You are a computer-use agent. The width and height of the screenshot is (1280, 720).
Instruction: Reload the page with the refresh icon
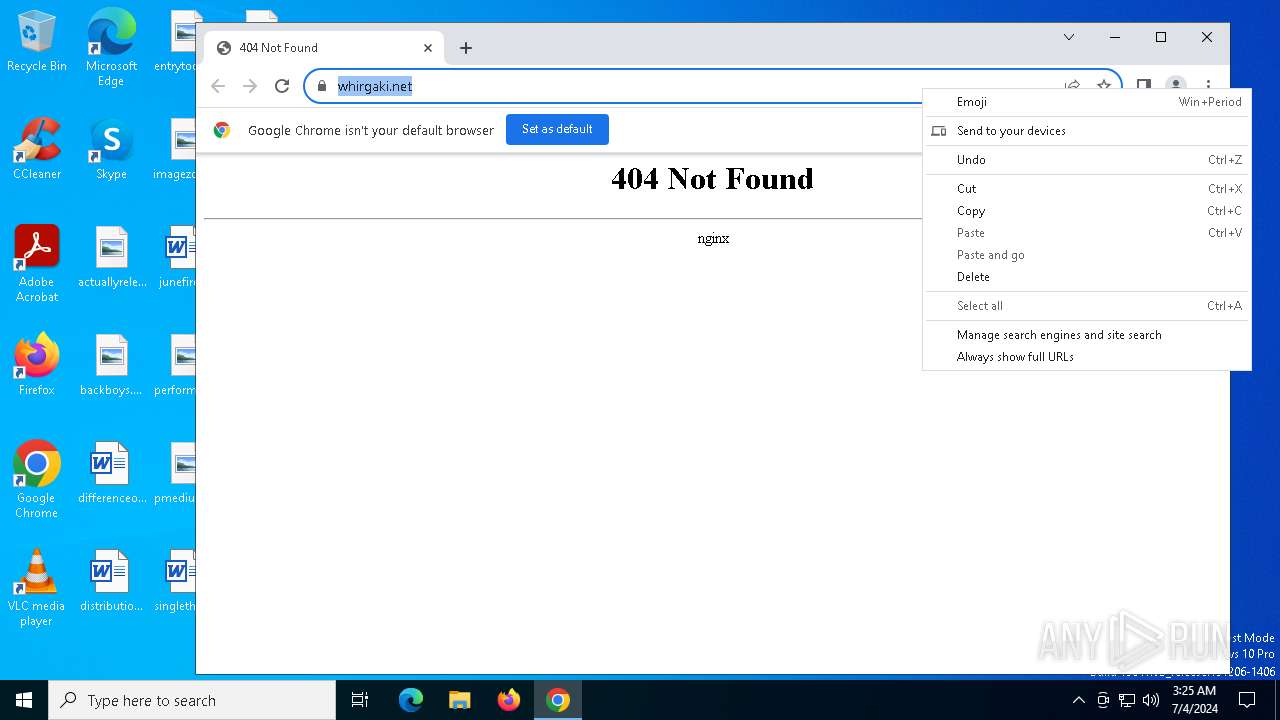point(282,86)
